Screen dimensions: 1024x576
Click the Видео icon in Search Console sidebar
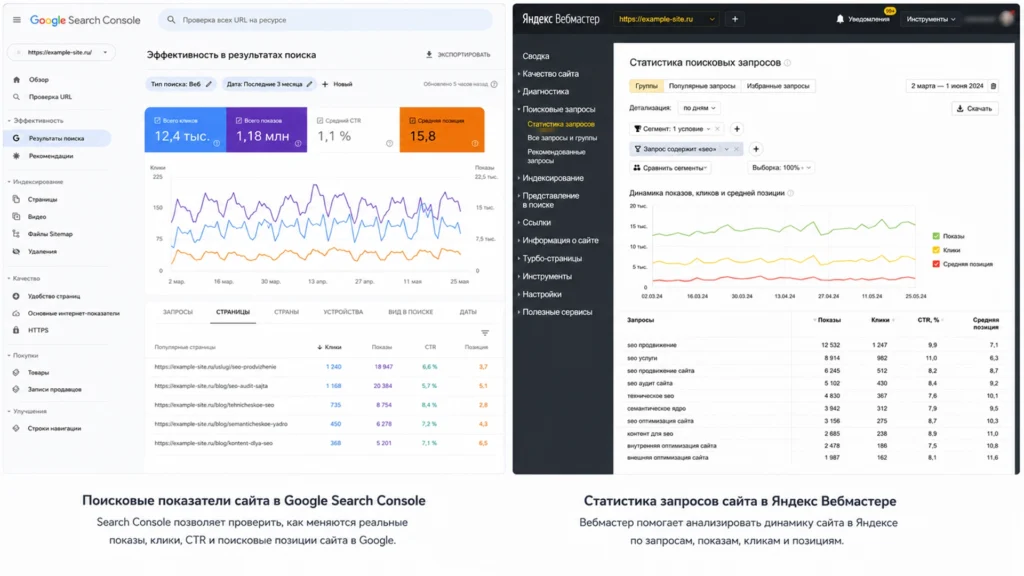(16, 216)
